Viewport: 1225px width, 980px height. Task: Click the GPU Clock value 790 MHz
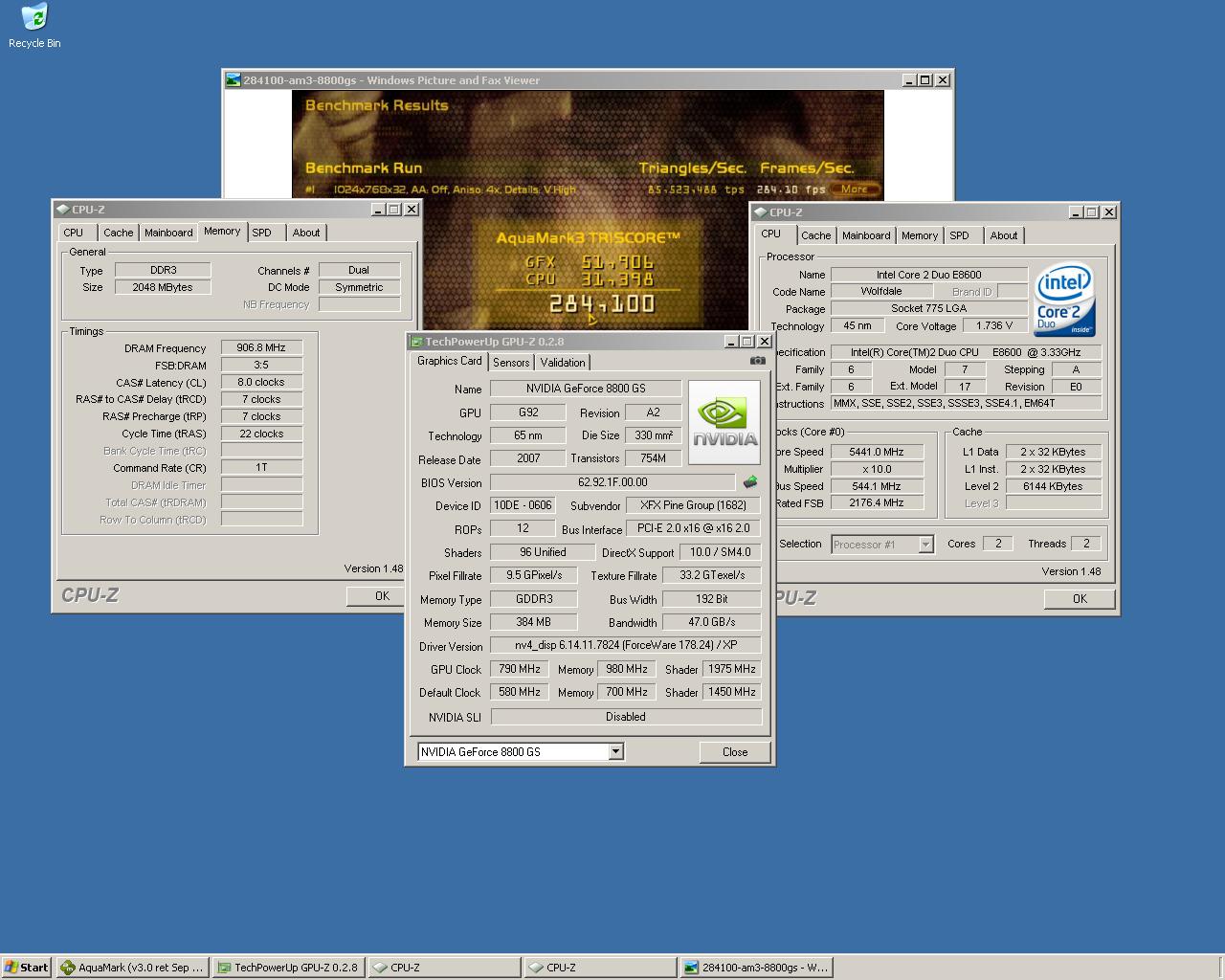tap(520, 669)
